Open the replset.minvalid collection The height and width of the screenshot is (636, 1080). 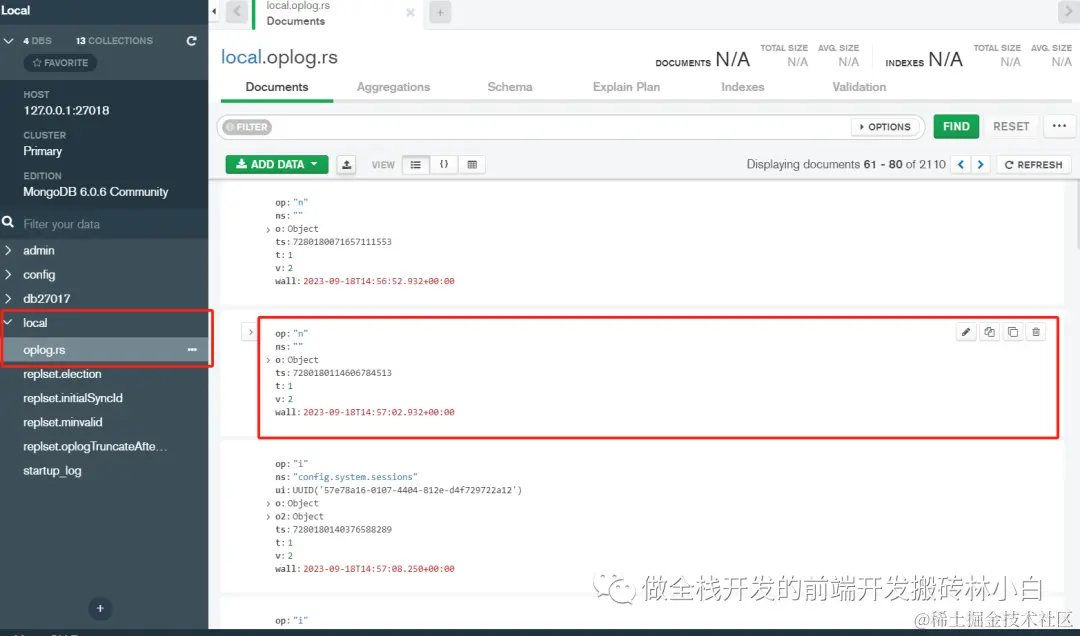pos(63,422)
